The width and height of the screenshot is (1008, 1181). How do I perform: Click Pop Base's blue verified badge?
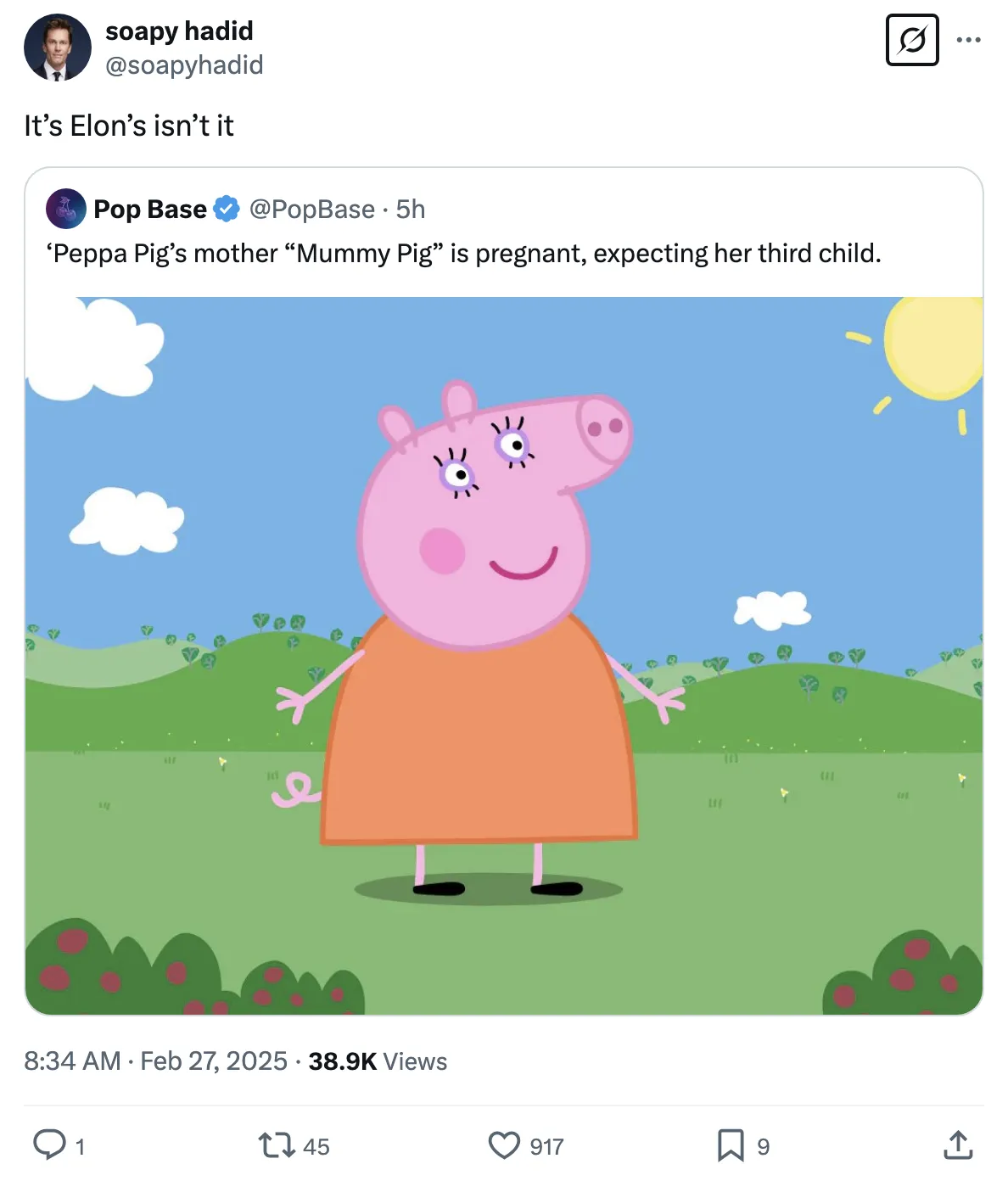(227, 209)
